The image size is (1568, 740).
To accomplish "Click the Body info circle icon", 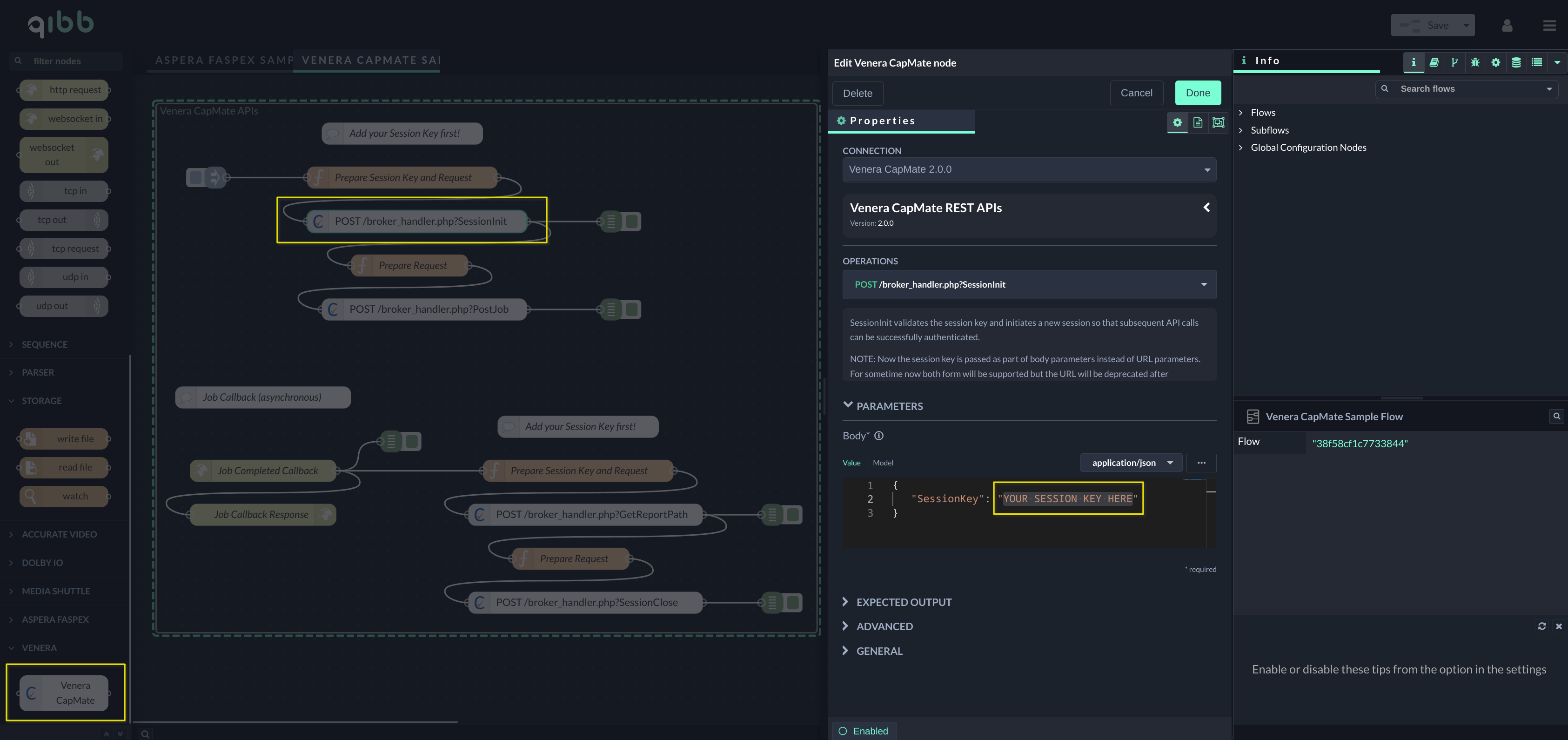I will [878, 436].
